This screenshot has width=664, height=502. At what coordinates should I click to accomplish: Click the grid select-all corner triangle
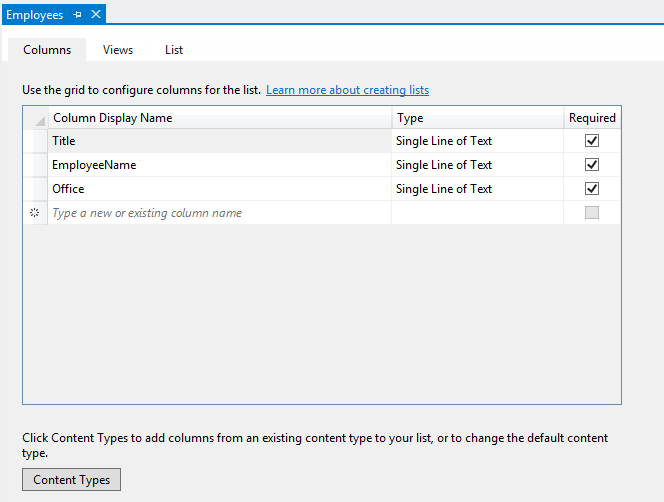[x=37, y=120]
